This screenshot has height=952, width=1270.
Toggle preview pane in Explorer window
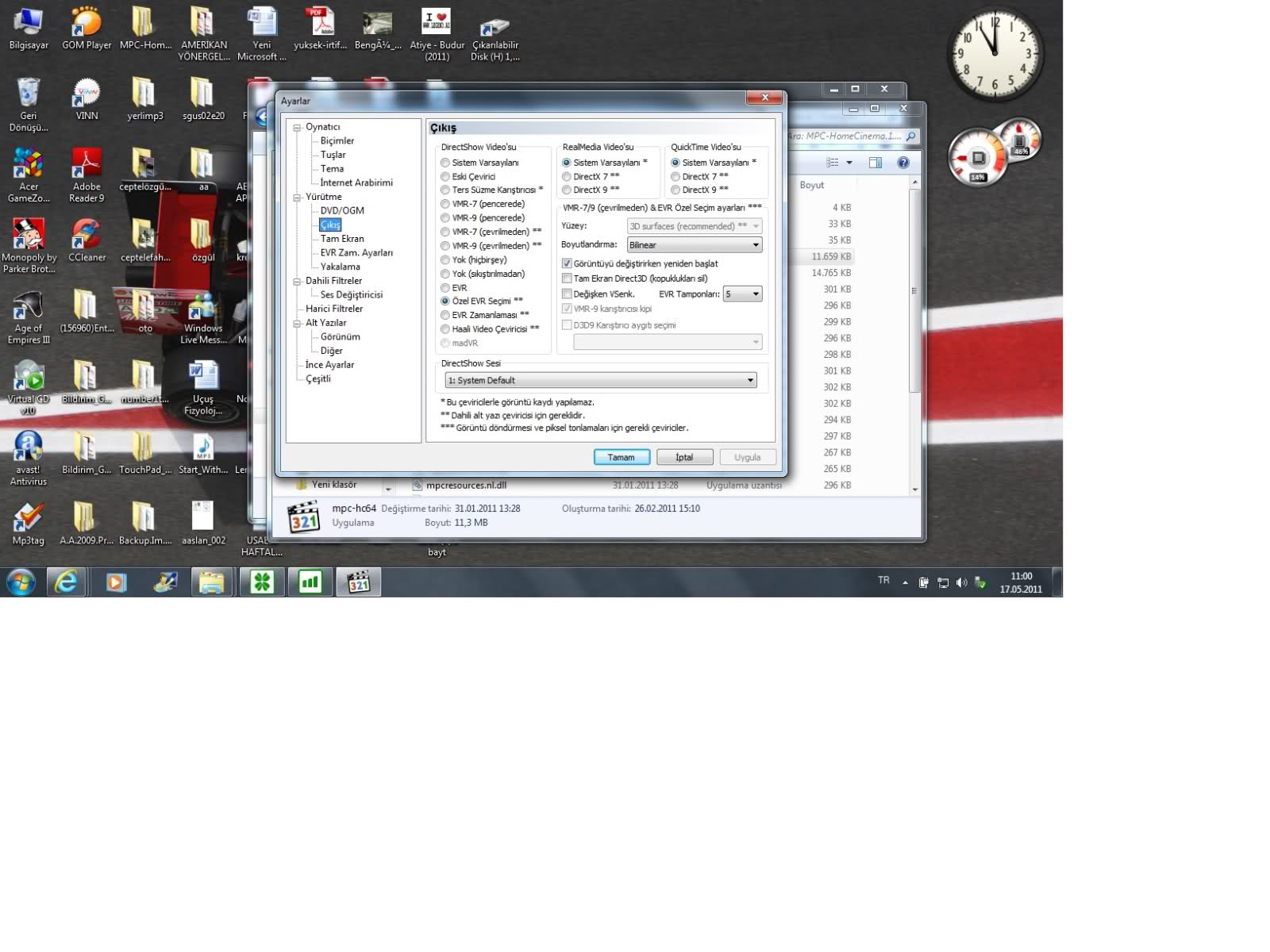(876, 163)
